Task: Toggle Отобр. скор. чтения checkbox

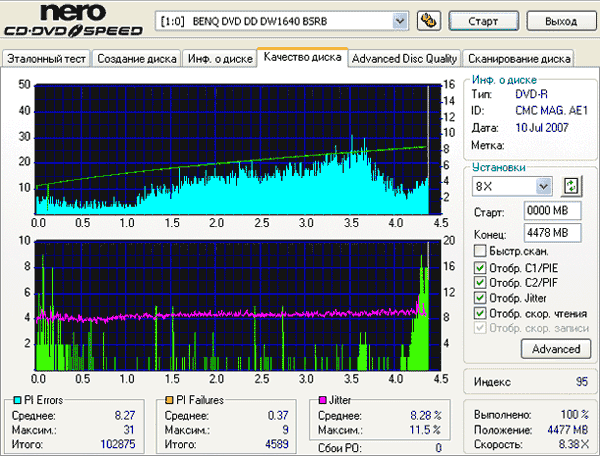Action: (x=480, y=313)
